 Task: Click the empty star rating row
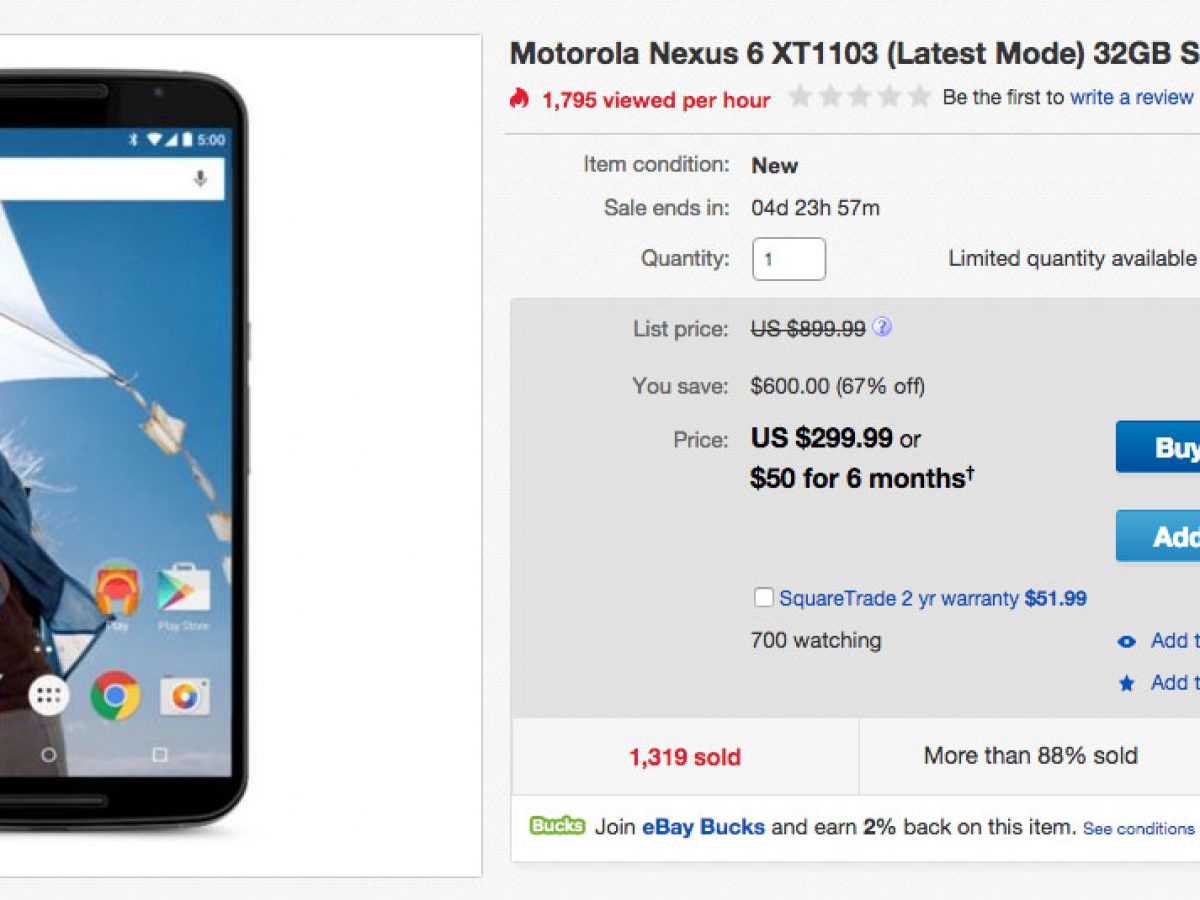pos(859,97)
